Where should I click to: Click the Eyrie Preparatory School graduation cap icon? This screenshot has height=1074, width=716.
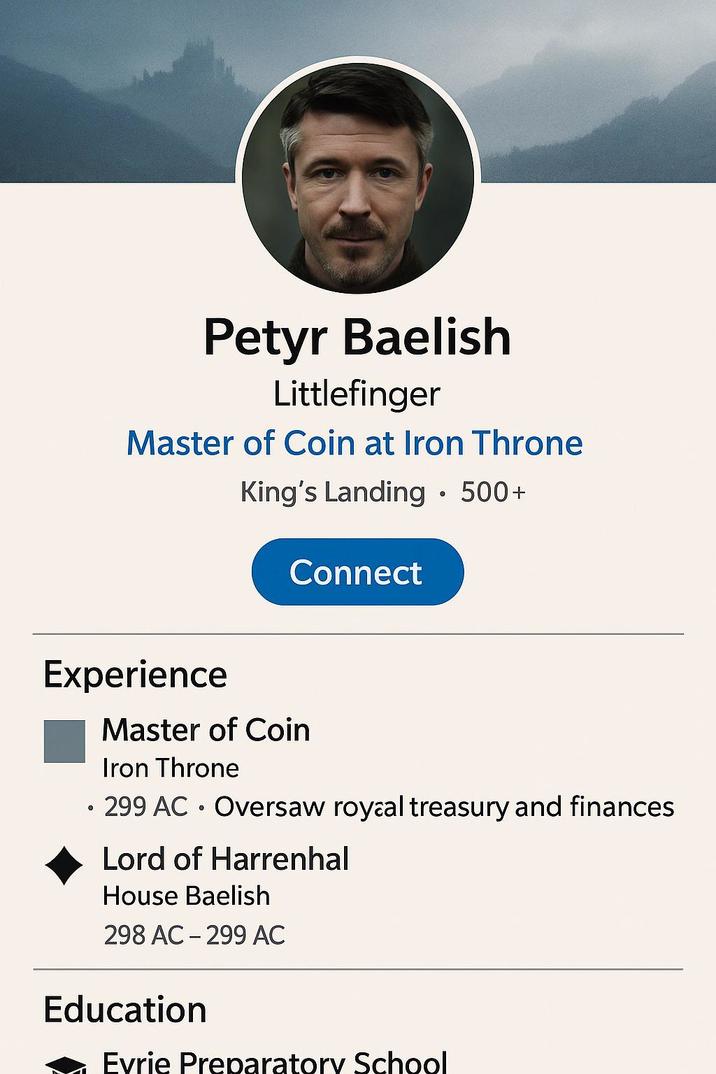[x=66, y=1063]
